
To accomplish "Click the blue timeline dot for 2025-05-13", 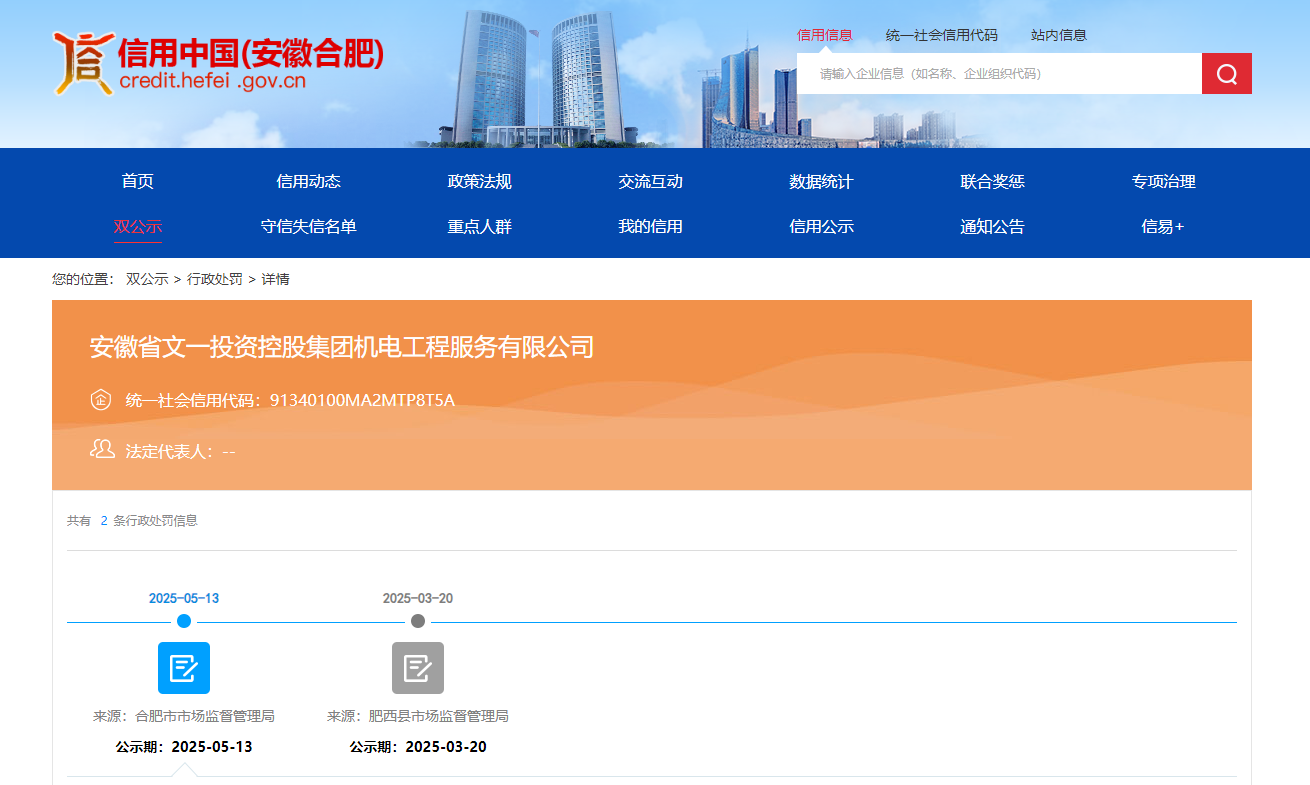I will coord(184,621).
